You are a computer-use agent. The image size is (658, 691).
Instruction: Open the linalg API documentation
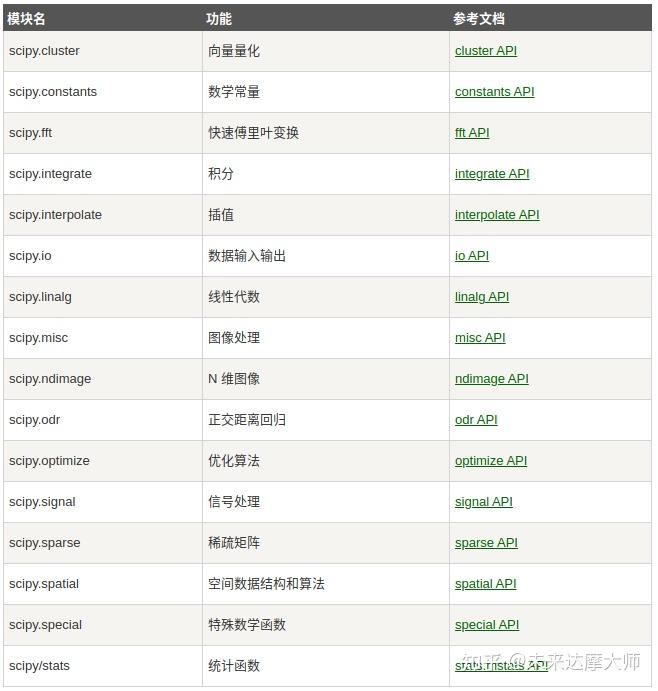(x=481, y=297)
